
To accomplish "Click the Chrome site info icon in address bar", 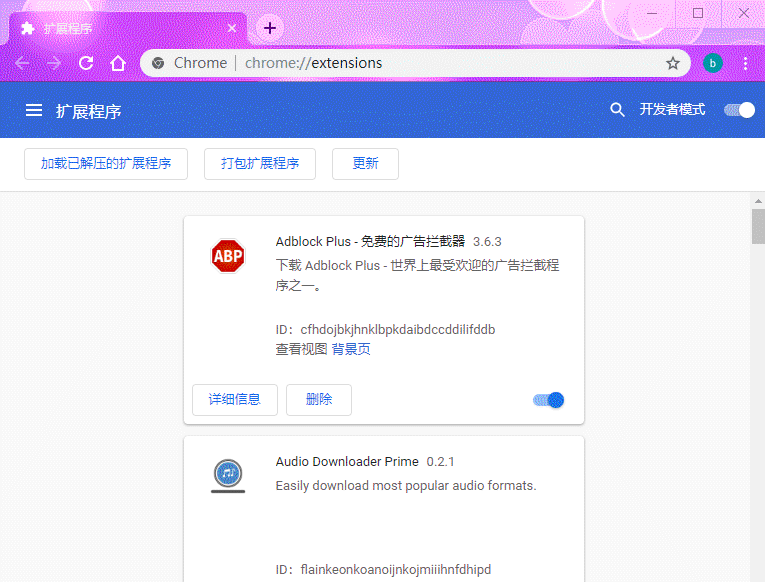I will pos(158,63).
